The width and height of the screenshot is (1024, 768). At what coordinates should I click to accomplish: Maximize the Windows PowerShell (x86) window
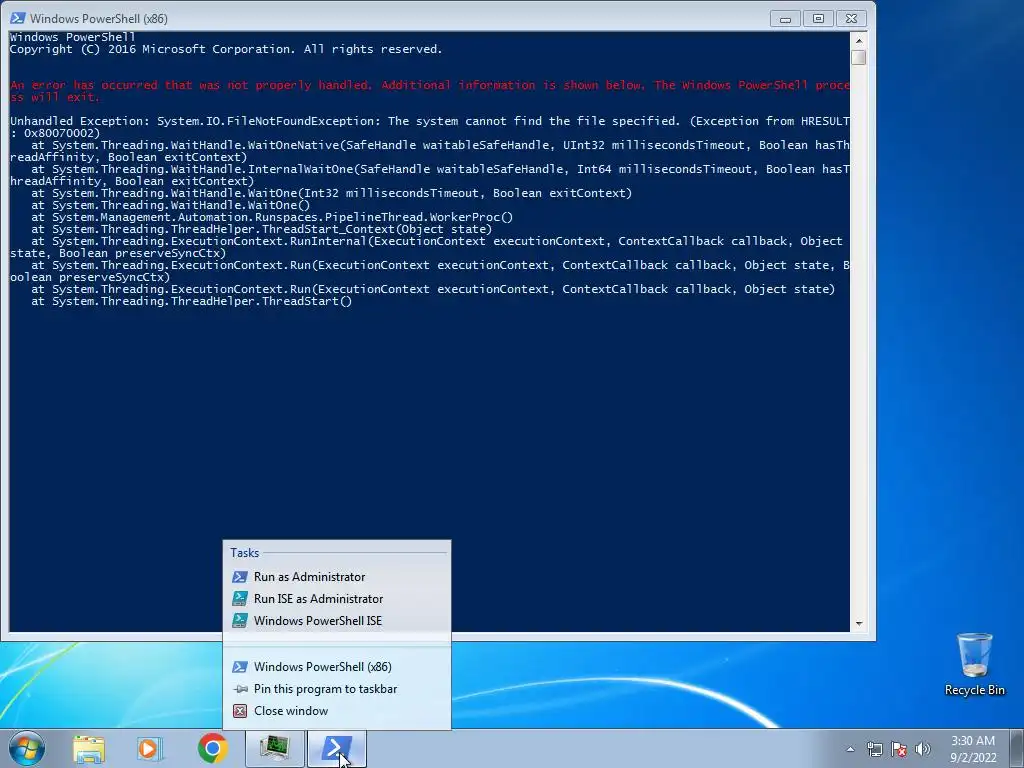click(818, 19)
